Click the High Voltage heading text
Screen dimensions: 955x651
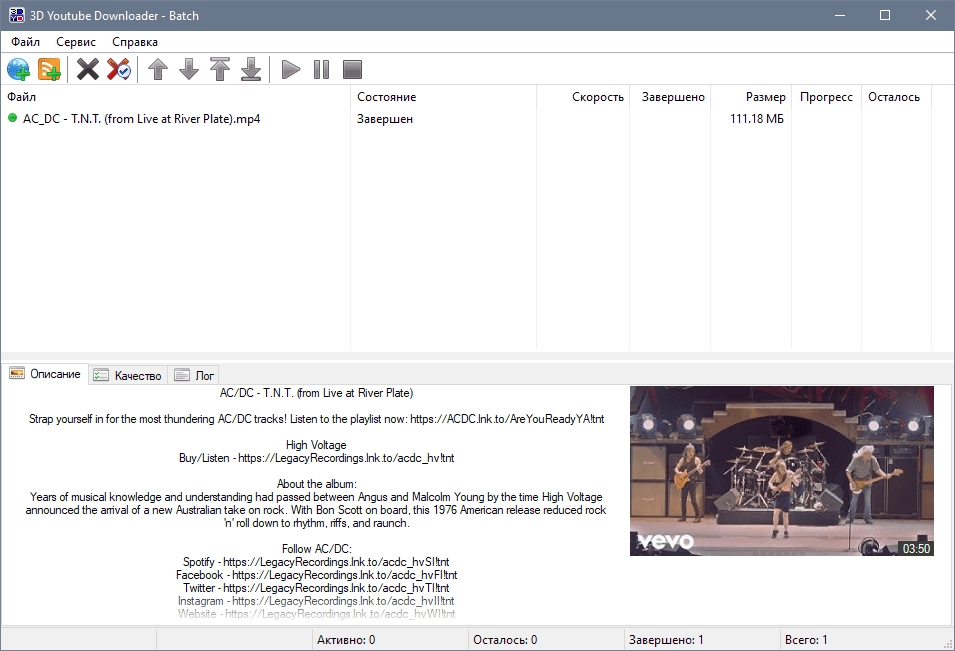[316, 445]
